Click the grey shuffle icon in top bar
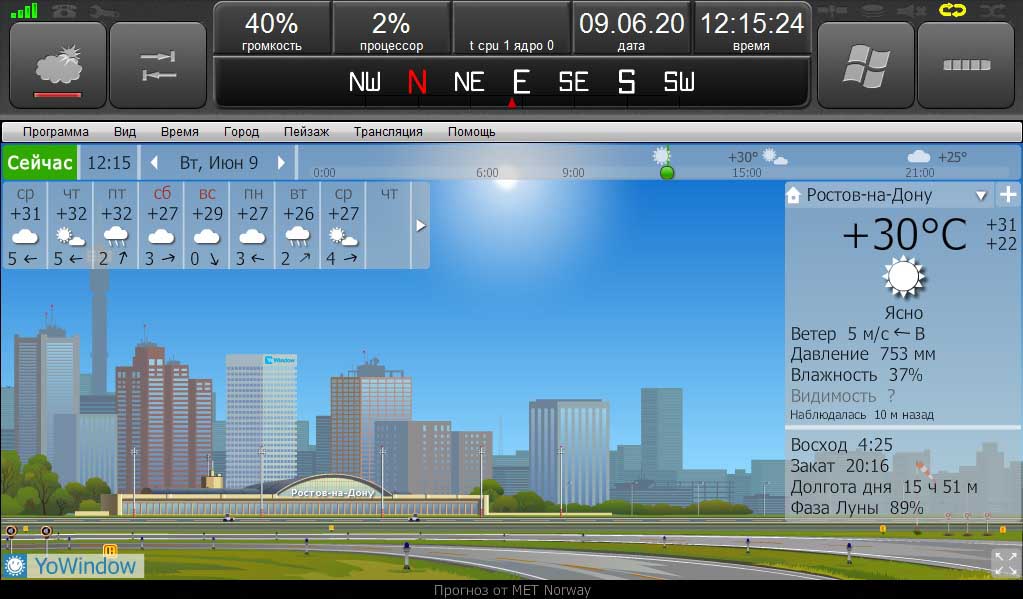 992,11
